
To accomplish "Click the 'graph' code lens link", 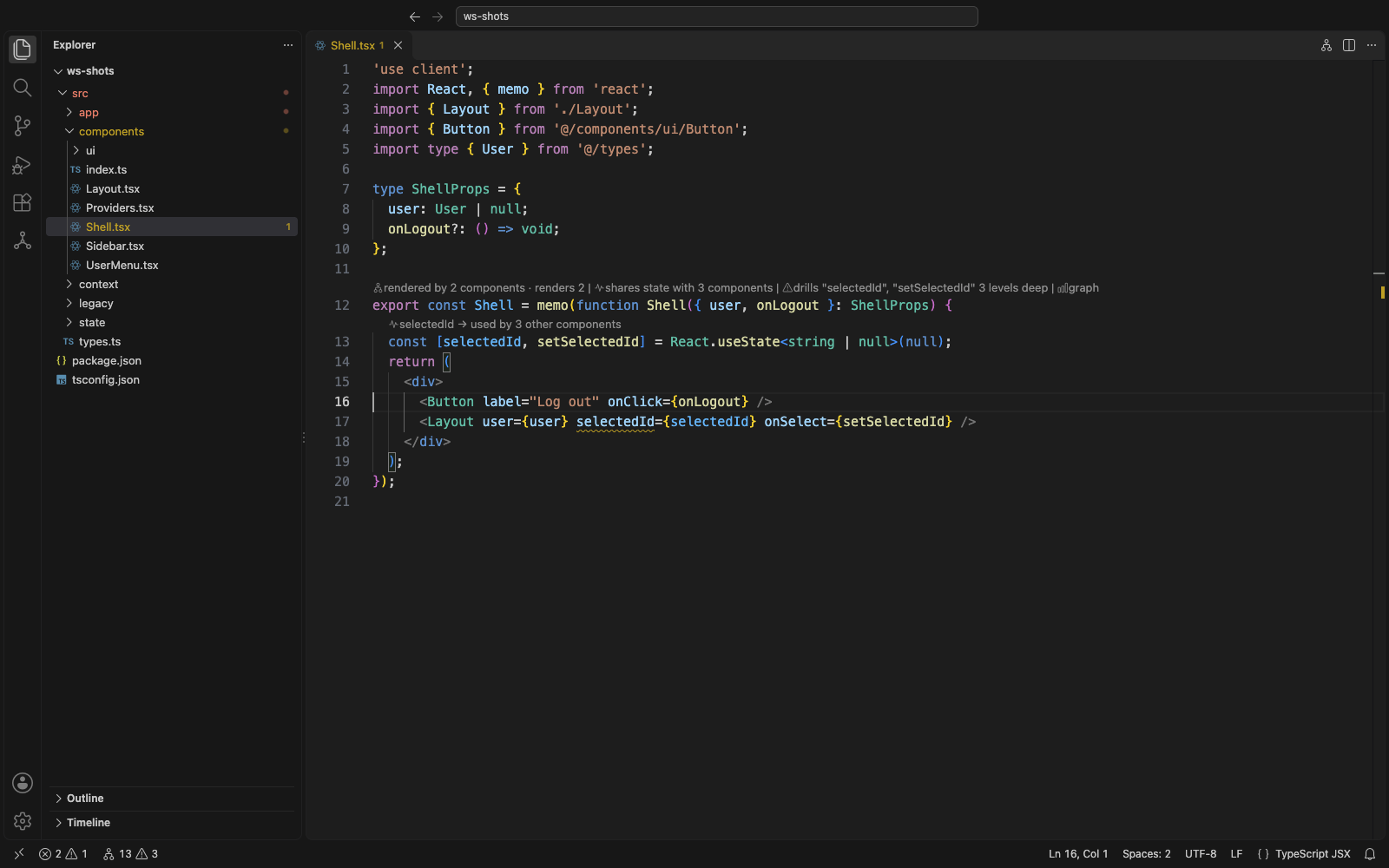I will [x=1078, y=288].
